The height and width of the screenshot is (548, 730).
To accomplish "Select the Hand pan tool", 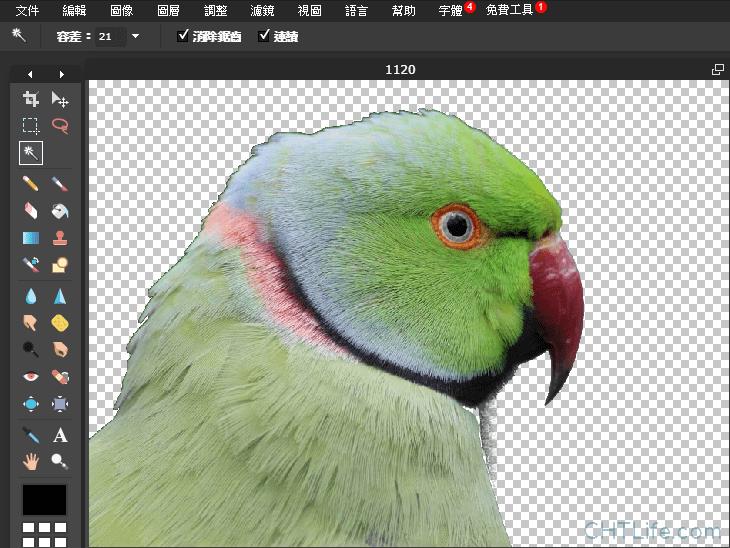I will pyautogui.click(x=31, y=461).
